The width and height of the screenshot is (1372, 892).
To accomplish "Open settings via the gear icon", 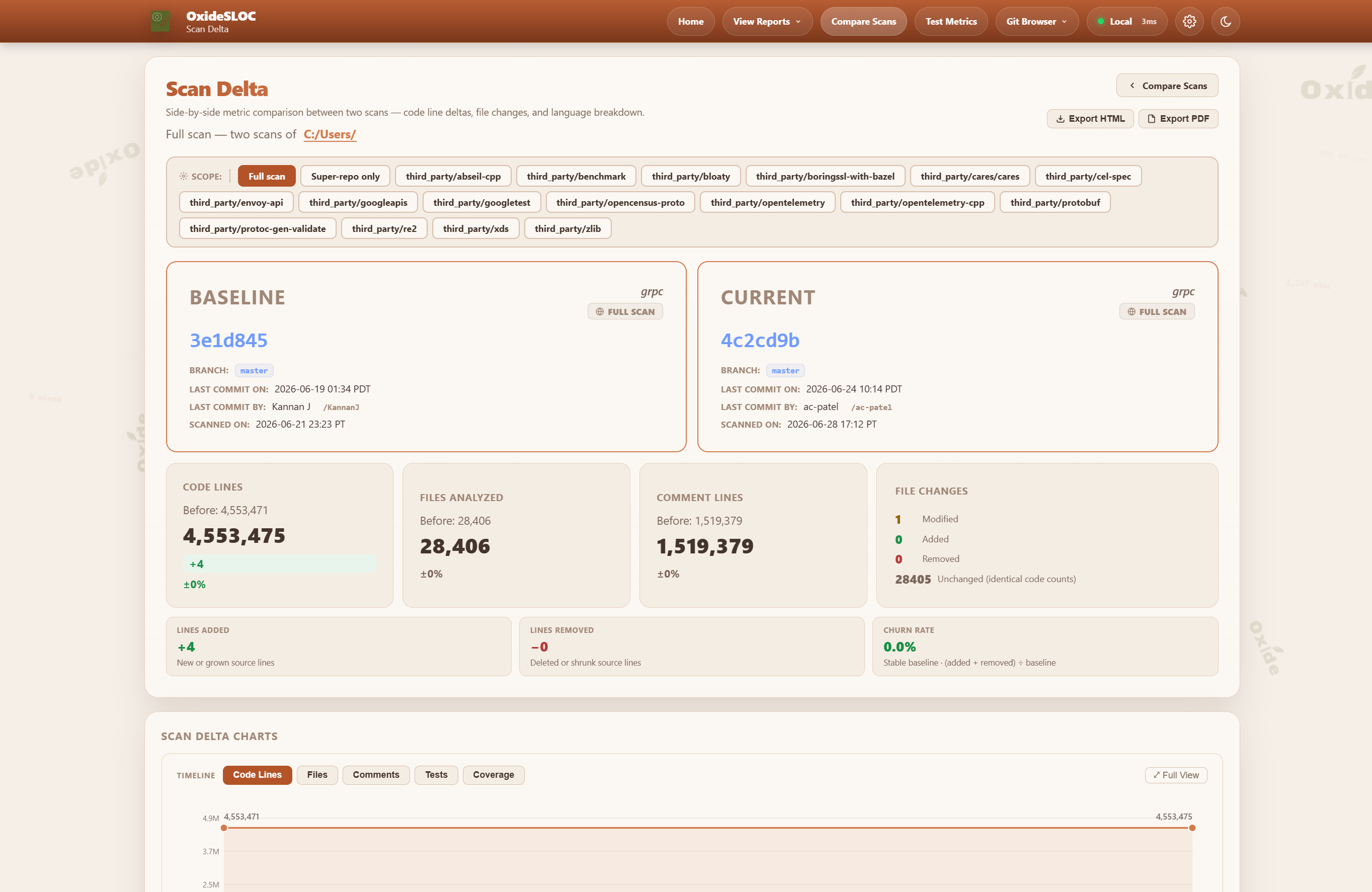I will point(1189,21).
